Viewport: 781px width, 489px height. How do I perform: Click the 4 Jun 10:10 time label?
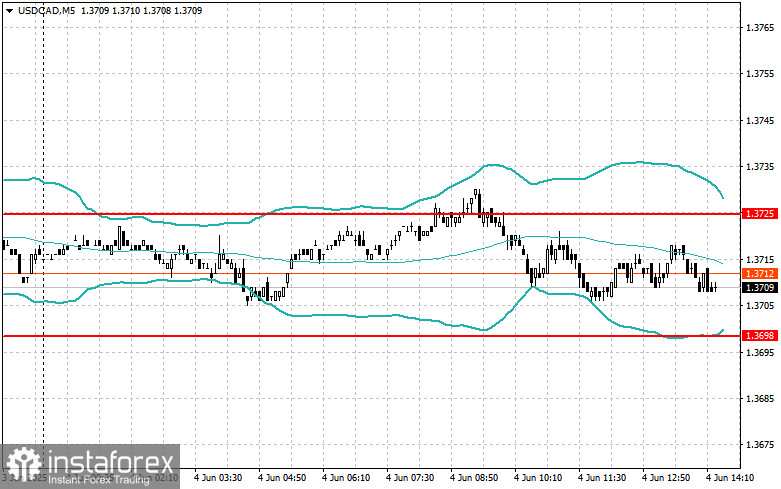click(x=538, y=478)
